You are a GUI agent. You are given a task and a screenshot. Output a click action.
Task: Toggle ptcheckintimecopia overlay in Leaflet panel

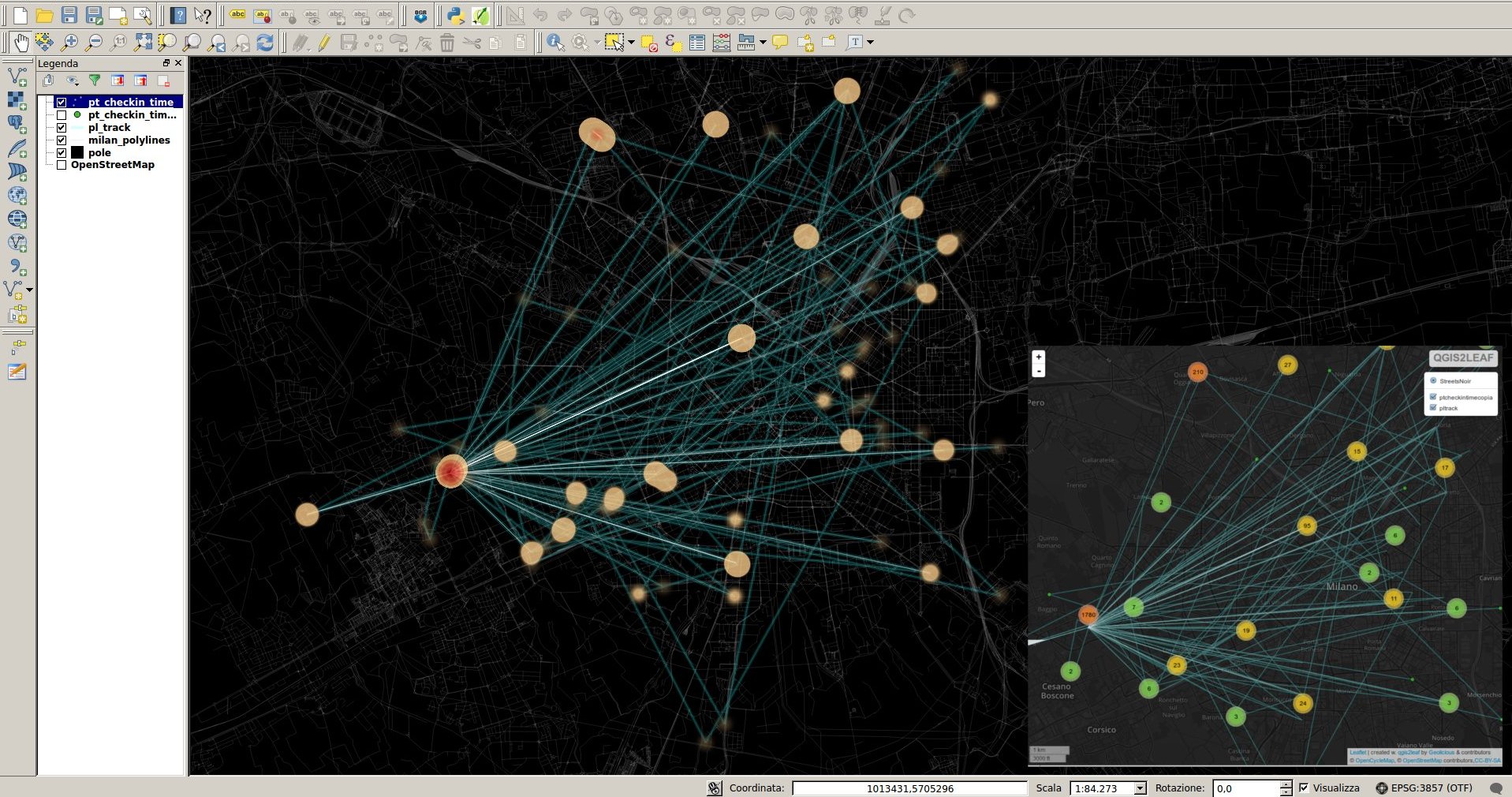pyautogui.click(x=1433, y=397)
